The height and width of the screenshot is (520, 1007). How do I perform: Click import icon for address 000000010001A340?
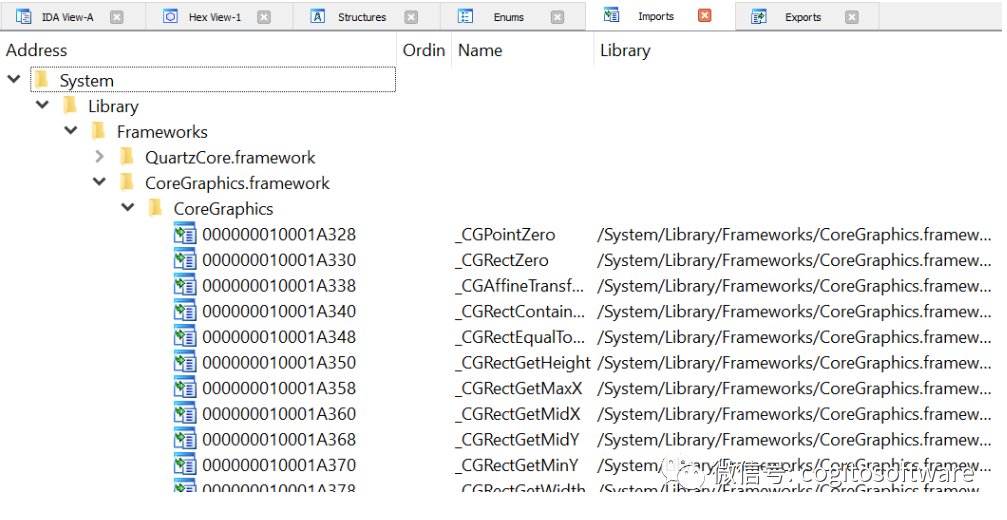185,311
